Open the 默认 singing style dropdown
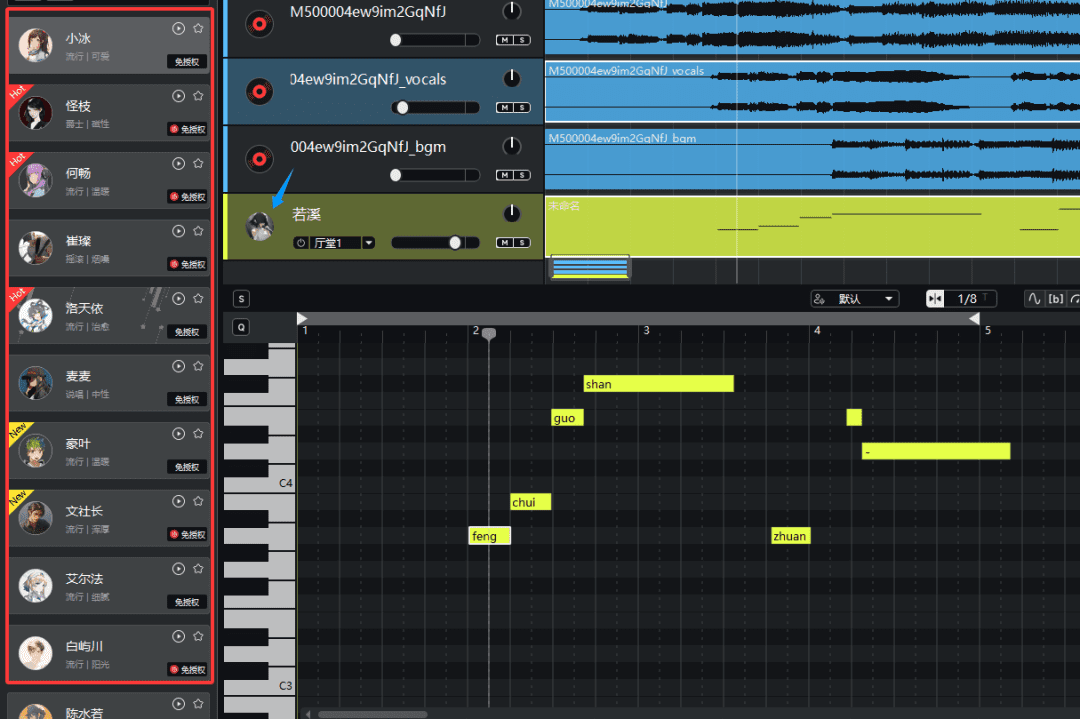The image size is (1080, 719). (855, 298)
